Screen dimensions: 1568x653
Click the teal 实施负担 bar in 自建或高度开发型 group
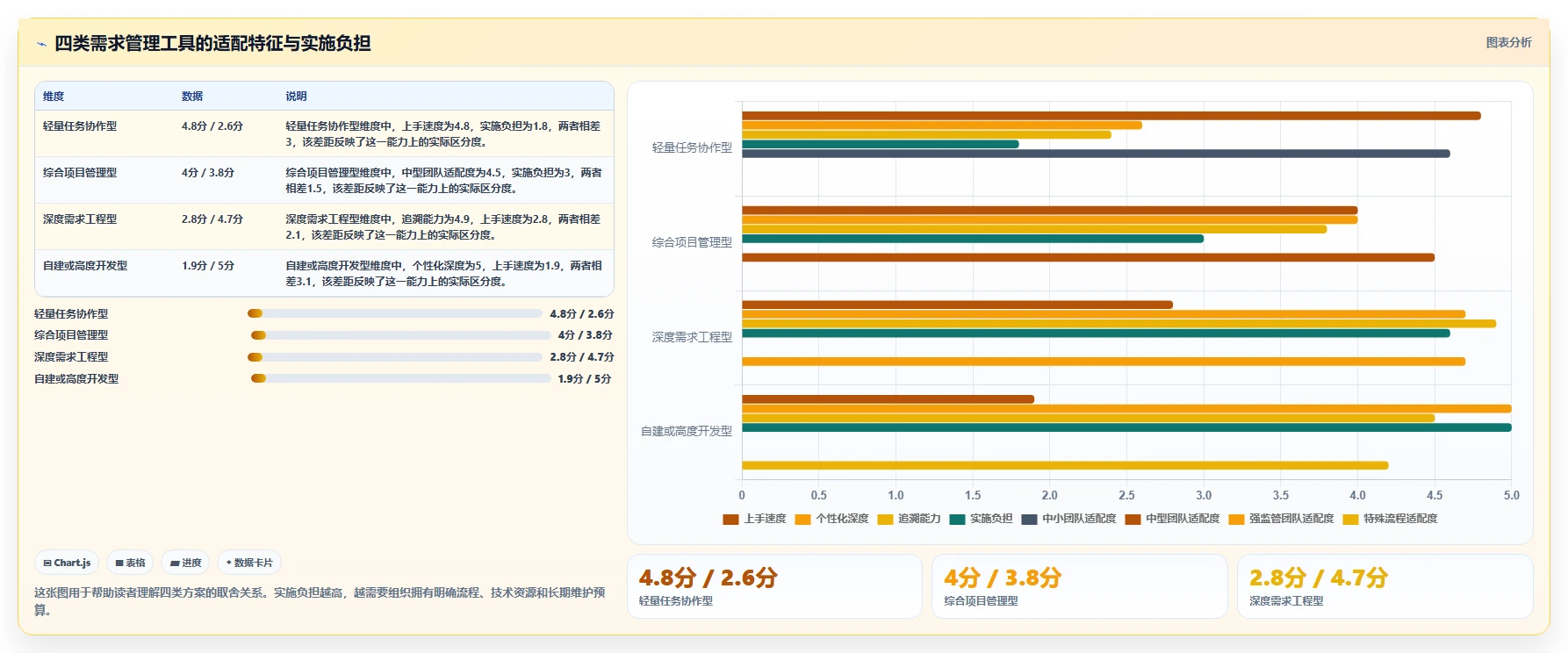click(1127, 427)
